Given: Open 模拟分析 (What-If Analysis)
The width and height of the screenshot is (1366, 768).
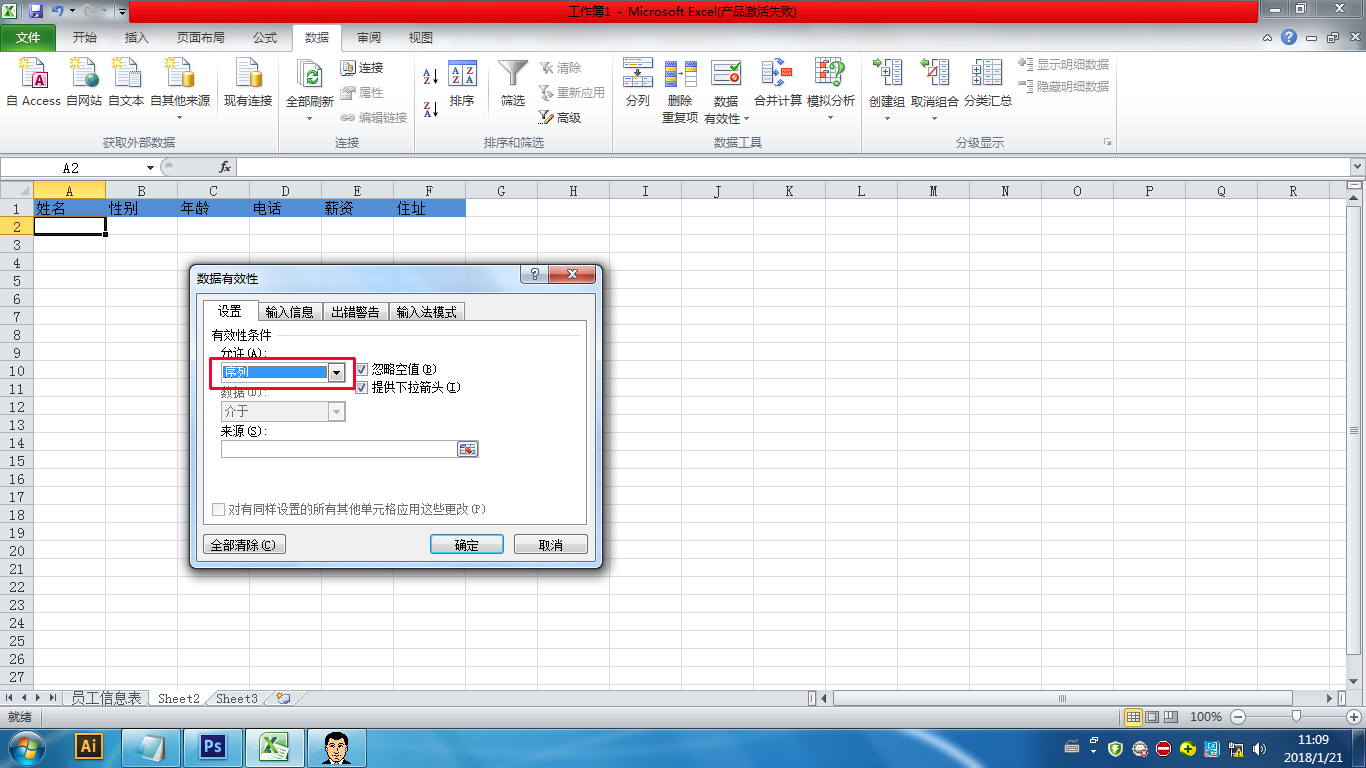Looking at the screenshot, I should (x=830, y=85).
